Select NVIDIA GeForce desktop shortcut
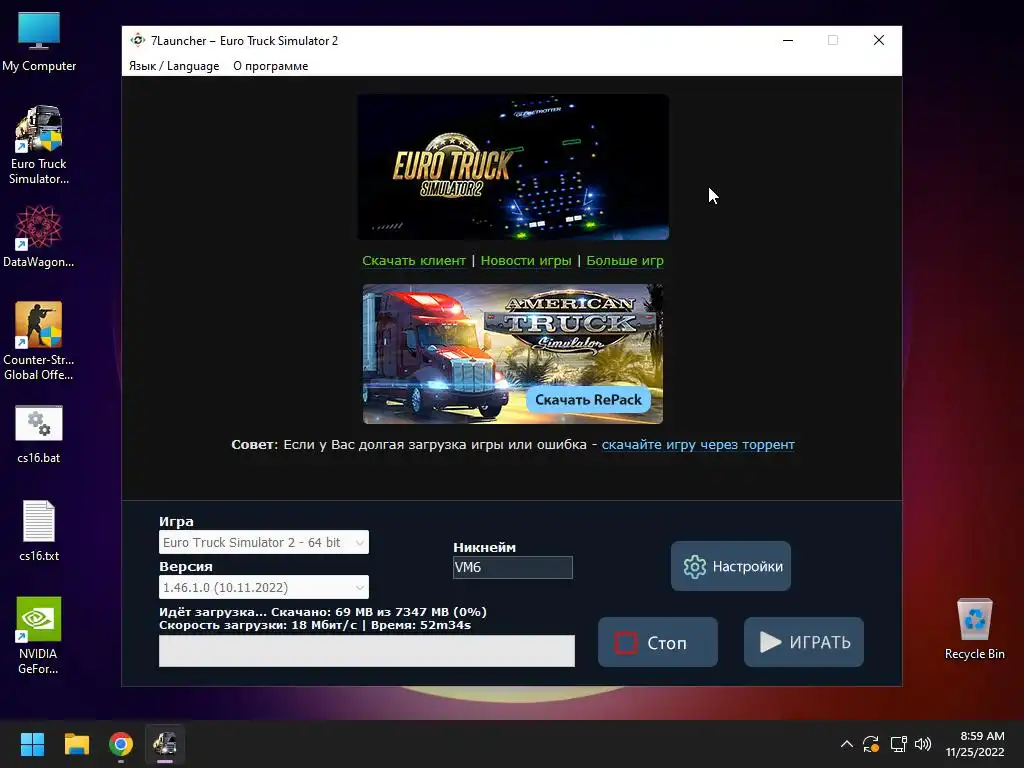 coord(39,635)
